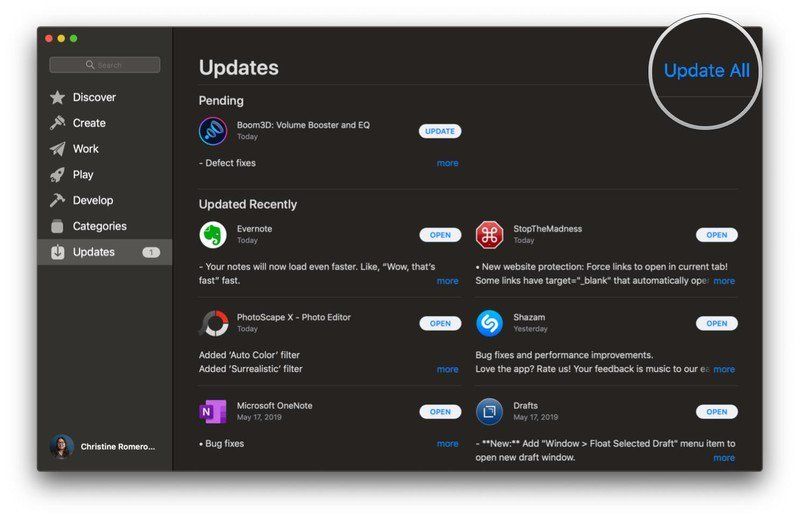Focus the Search input field
Screen dimensions: 800x520
[105, 65]
